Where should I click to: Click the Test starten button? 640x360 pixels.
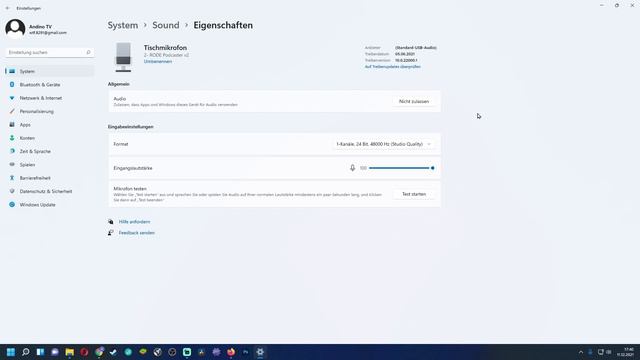[x=414, y=194]
